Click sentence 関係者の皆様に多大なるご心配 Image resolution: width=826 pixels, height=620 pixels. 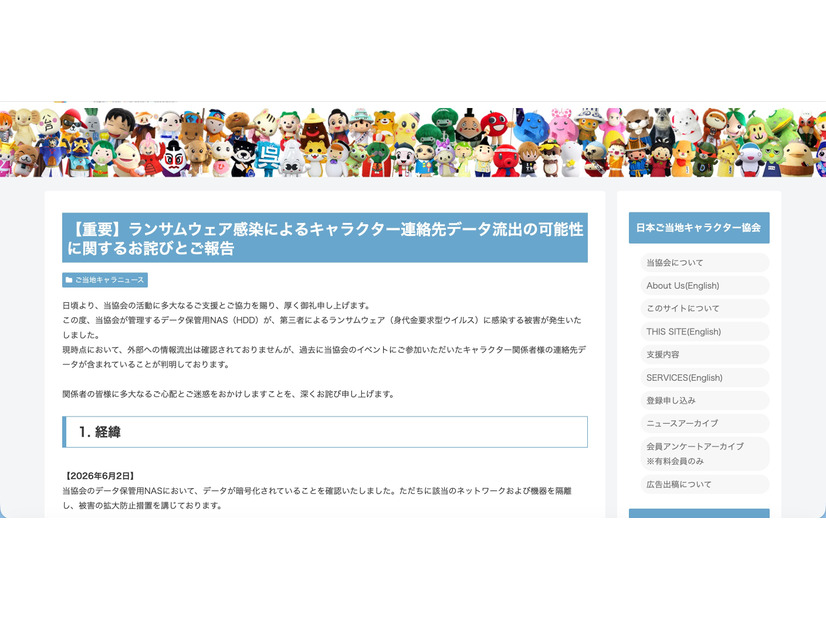(x=229, y=394)
